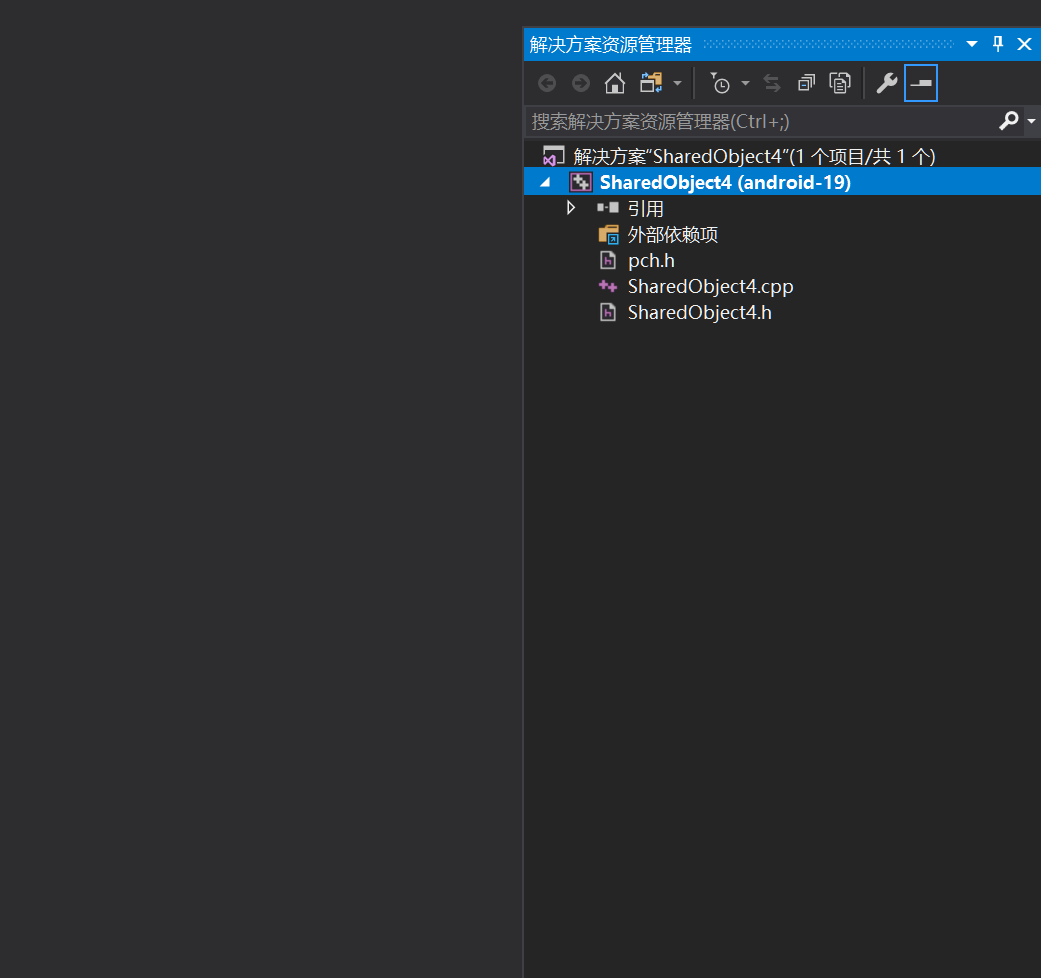The image size is (1041, 978).
Task: Toggle the pin to unpin Solution Explorer
Action: [x=997, y=43]
